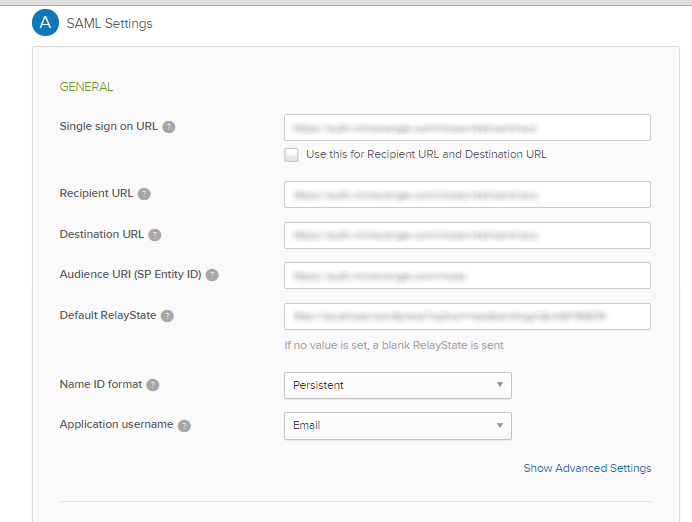The image size is (692, 522).
Task: Open the Application username dropdown
Action: (x=397, y=425)
